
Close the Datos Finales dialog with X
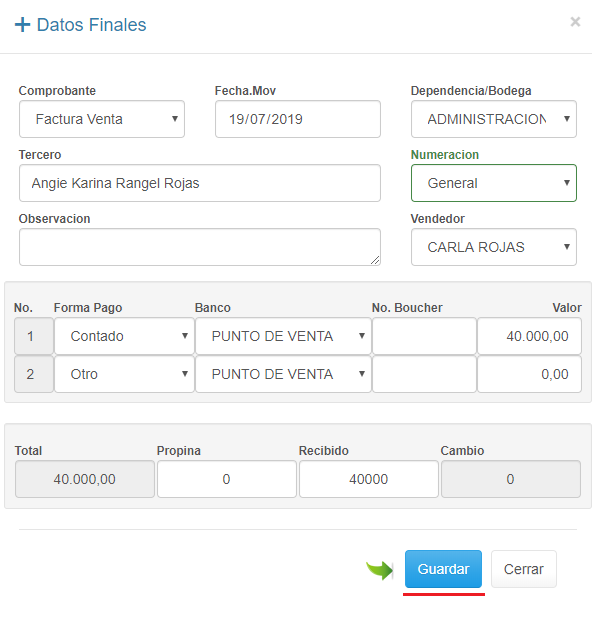[x=575, y=22]
